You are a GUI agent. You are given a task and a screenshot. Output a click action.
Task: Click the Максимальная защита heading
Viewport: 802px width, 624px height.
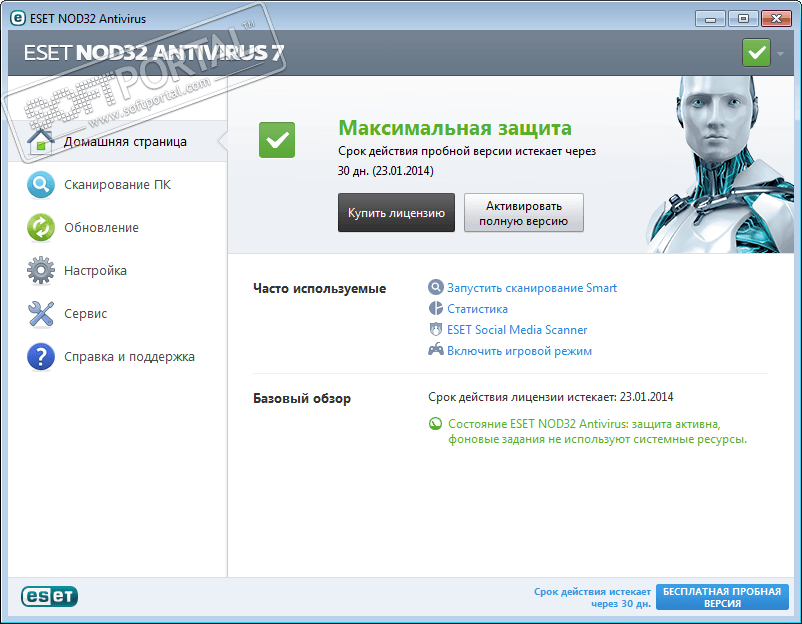[455, 128]
